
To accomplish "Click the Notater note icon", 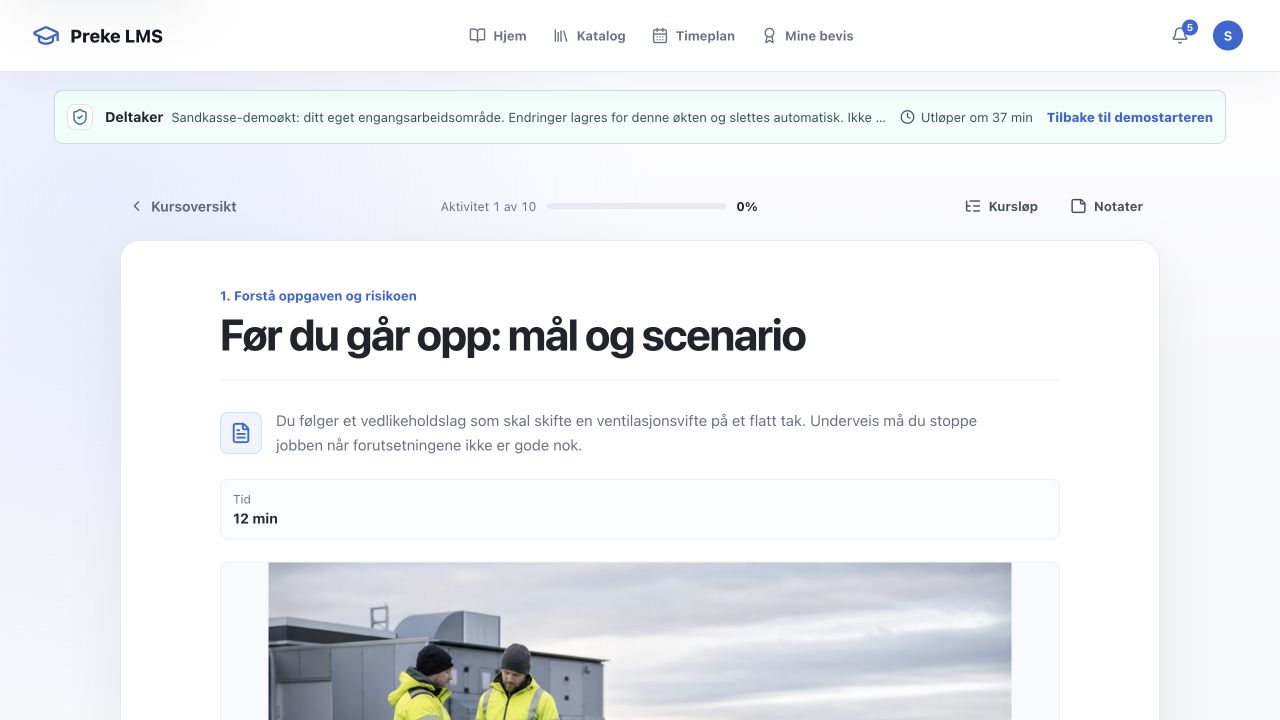I will pos(1078,206).
